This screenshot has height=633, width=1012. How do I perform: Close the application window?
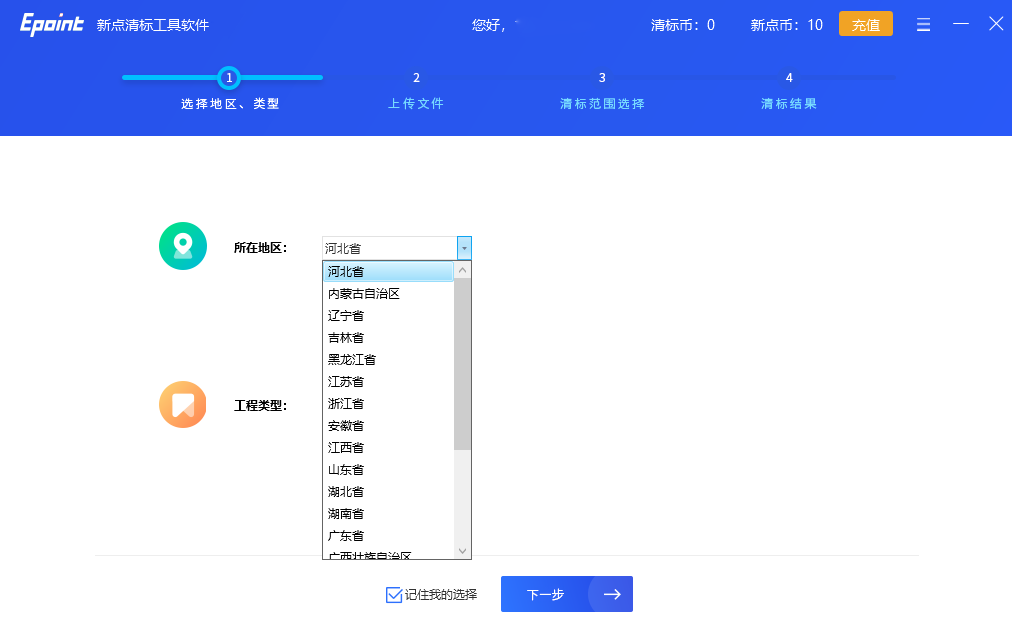point(995,24)
